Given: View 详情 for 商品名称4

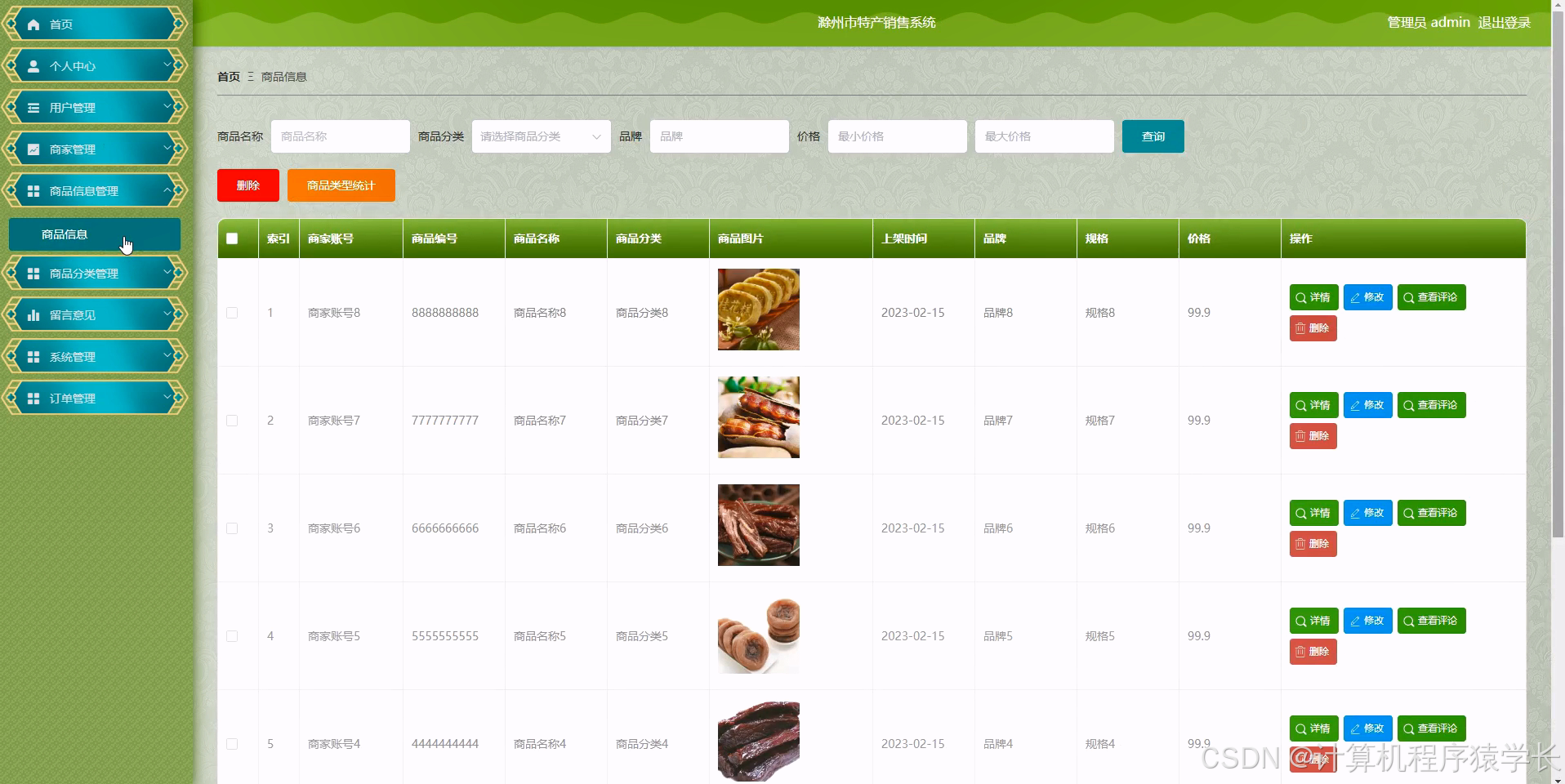Looking at the screenshot, I should (x=1313, y=728).
